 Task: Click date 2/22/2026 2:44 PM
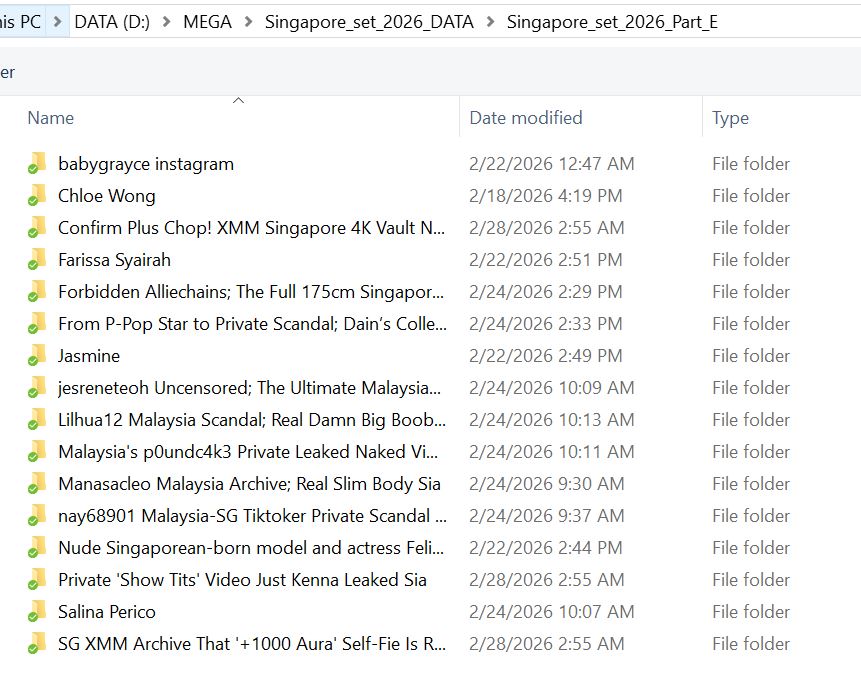click(545, 547)
